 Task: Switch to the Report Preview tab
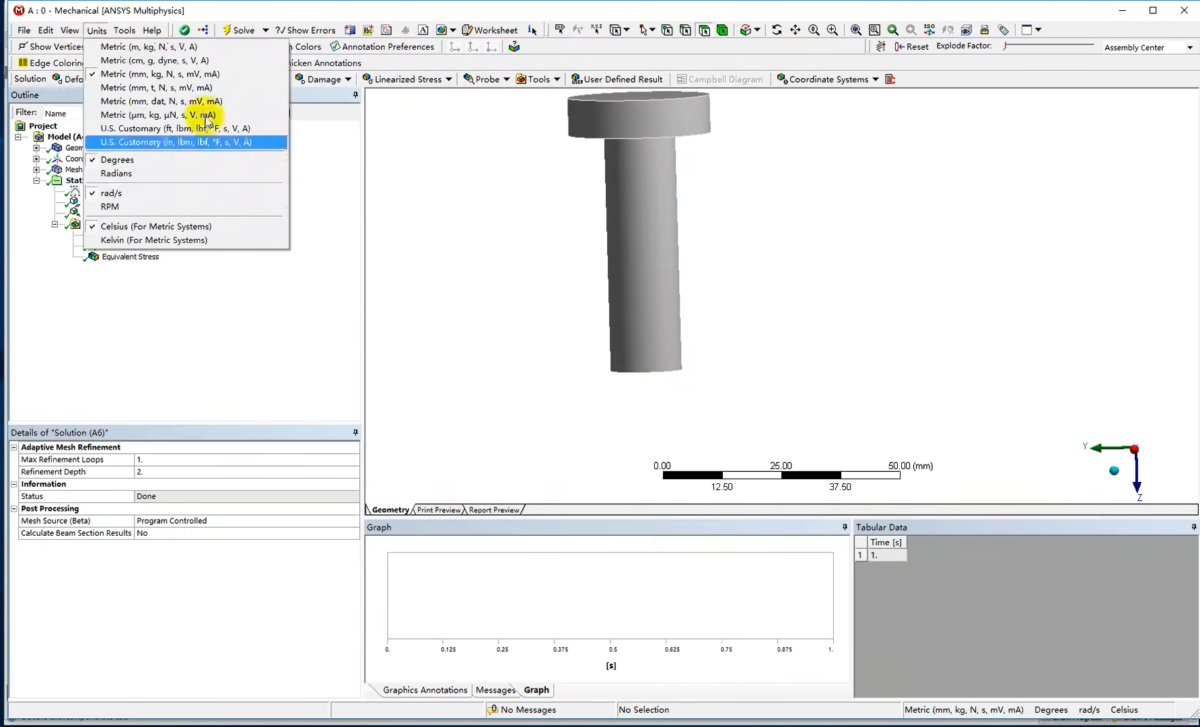tap(494, 510)
